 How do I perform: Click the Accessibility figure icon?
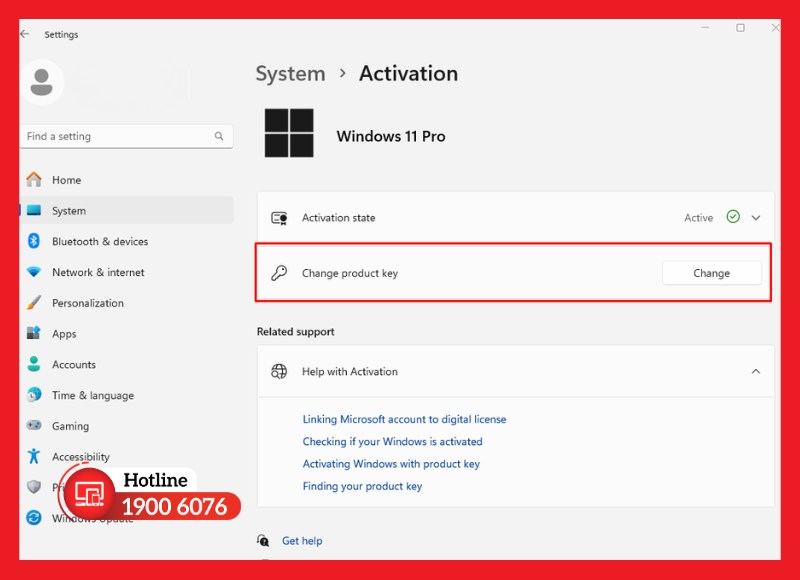tap(34, 456)
